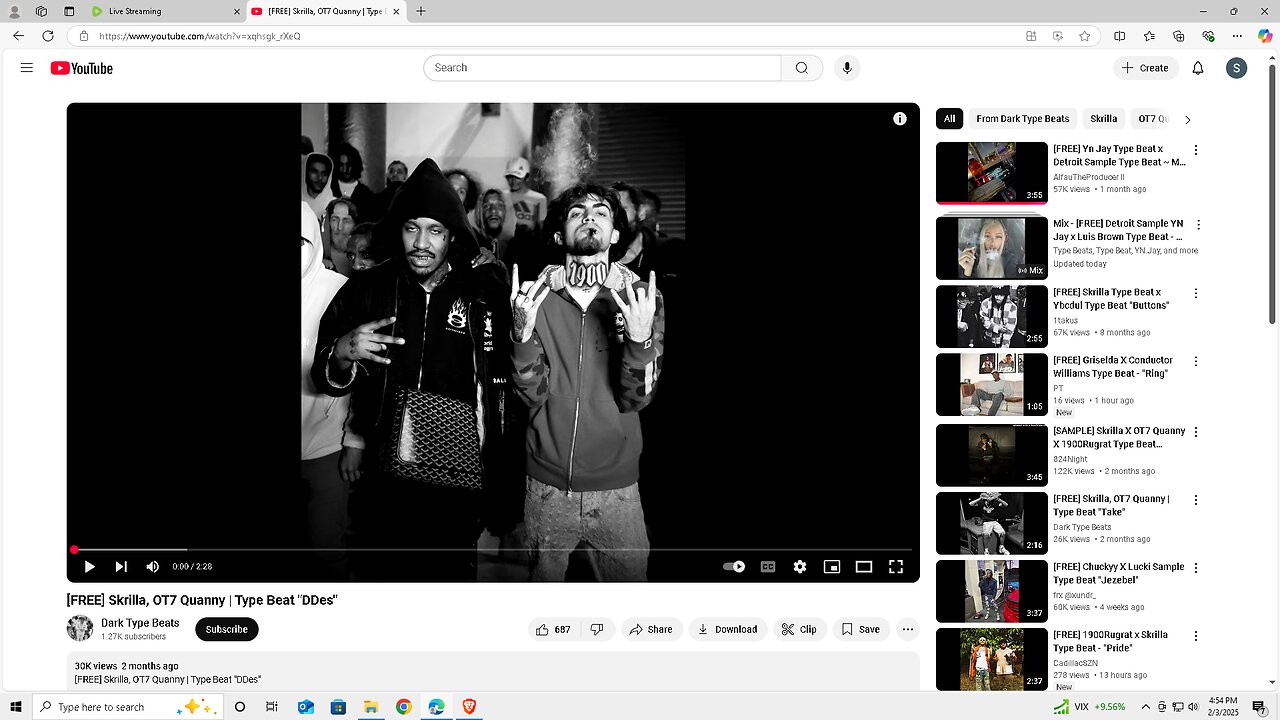Screen dimensions: 1280x720
Task: Enter full screen mode
Action: tap(896, 567)
